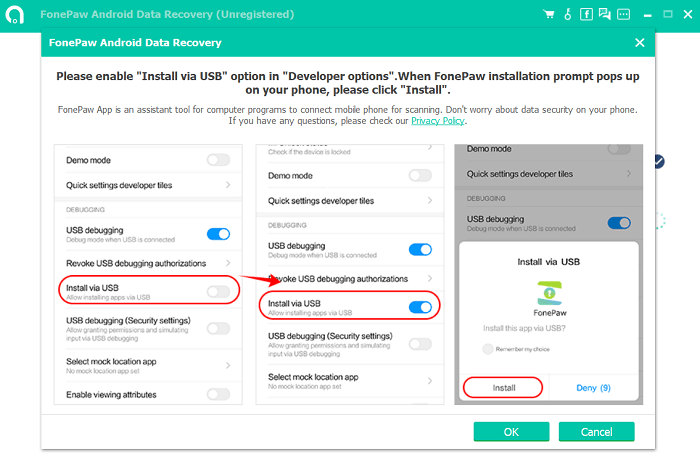The width and height of the screenshot is (700, 468).
Task: Toggle Demo mode switch in middle panel
Action: coord(420,176)
